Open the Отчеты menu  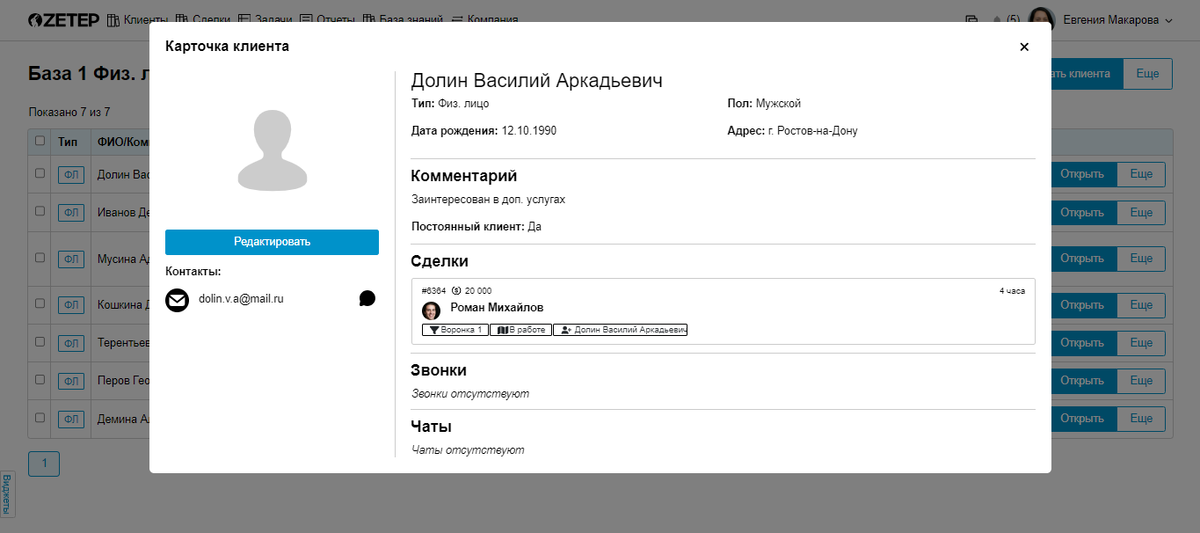(329, 20)
